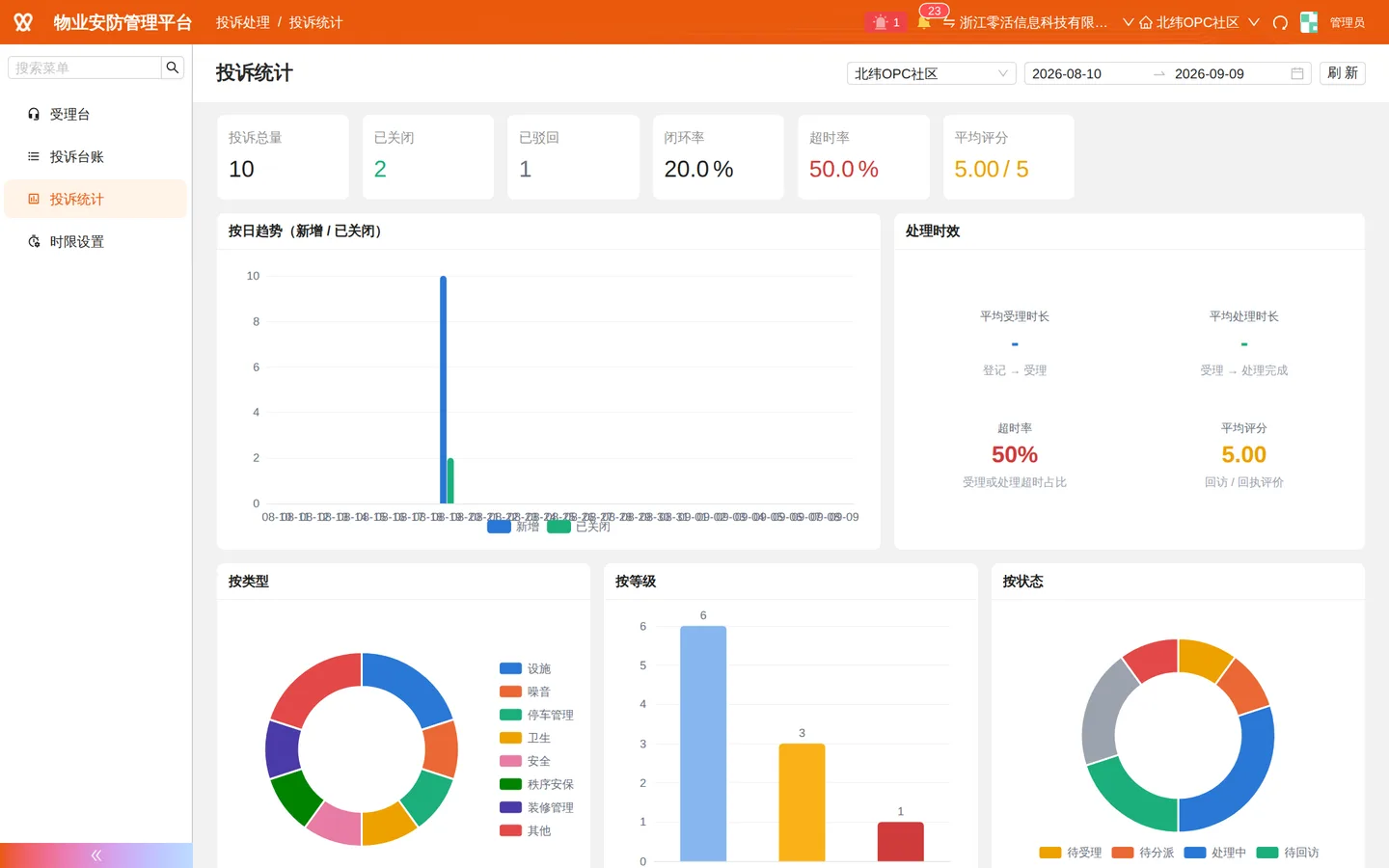Toggle the 其他 legend entry

(x=525, y=830)
